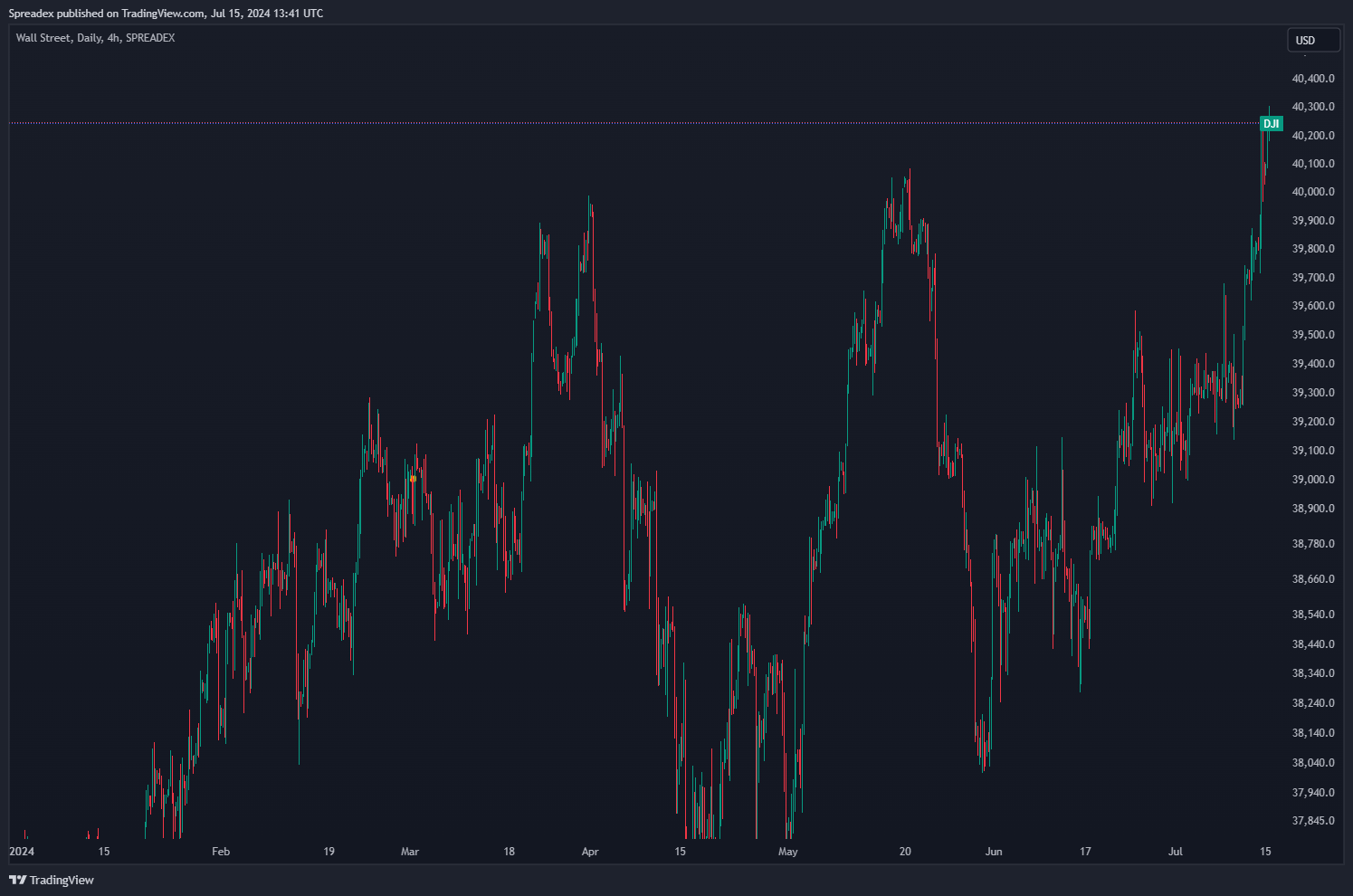Click the 38,540.0 price axis label
This screenshot has height=896, width=1353.
tap(1313, 615)
